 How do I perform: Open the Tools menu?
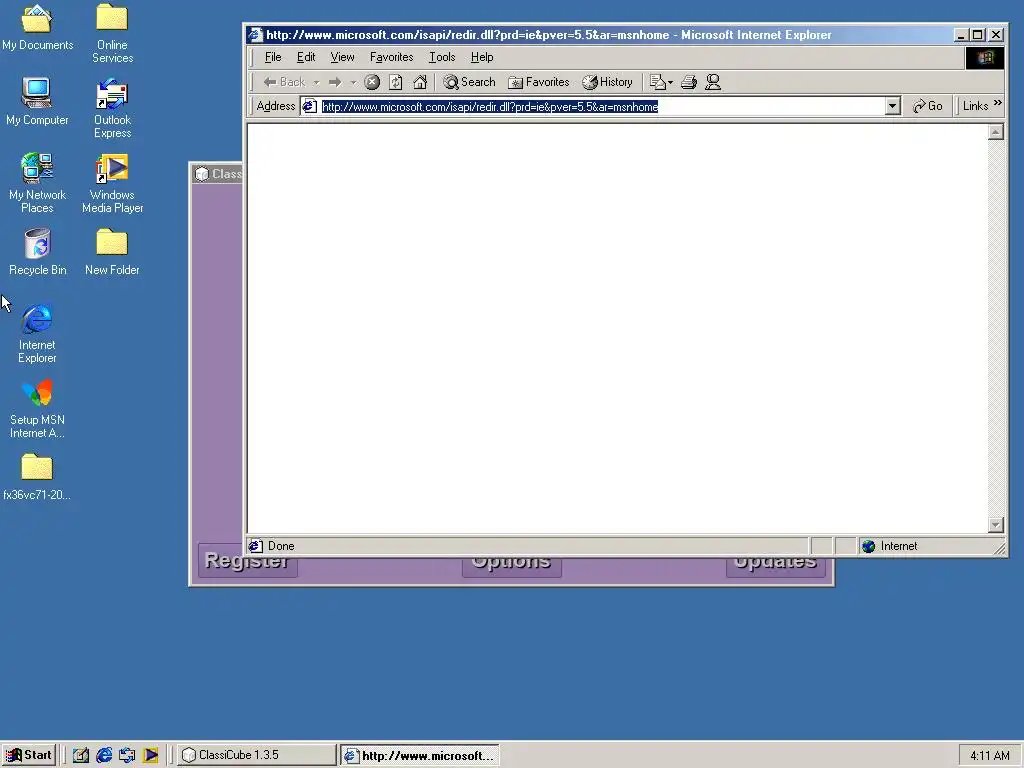click(441, 57)
